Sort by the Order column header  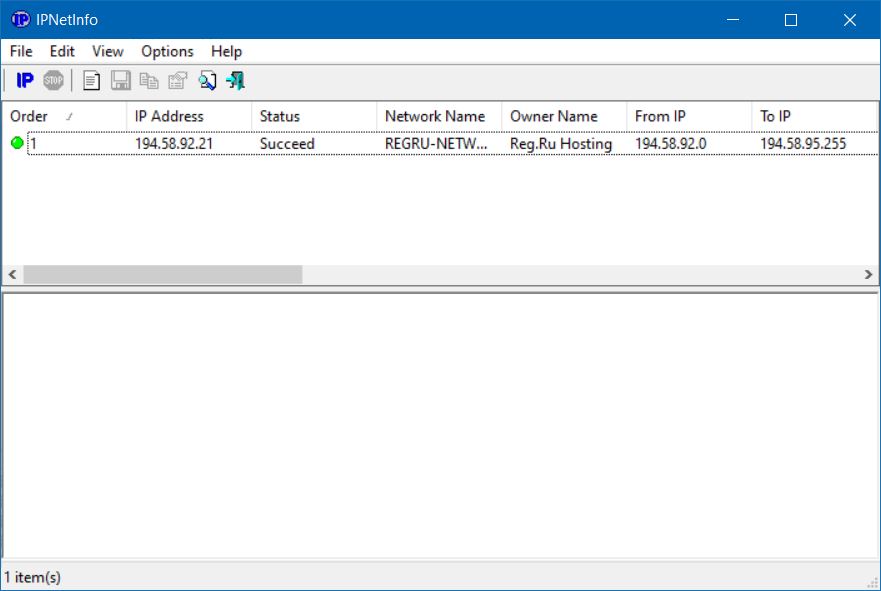coord(64,116)
